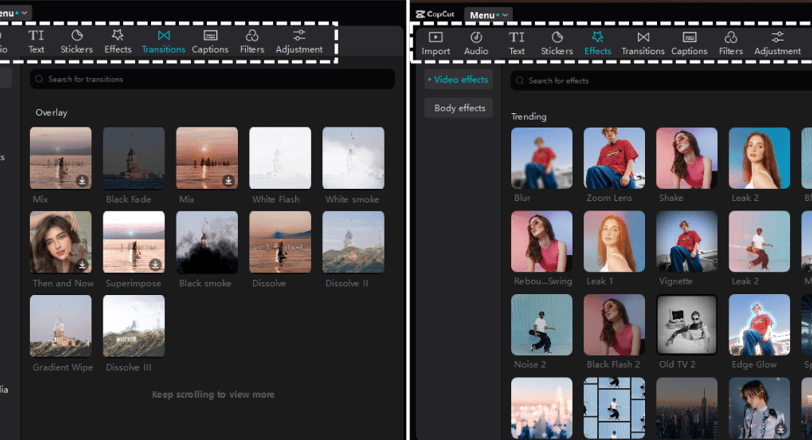
Task: Select the Black smoke transition
Action: click(x=207, y=242)
